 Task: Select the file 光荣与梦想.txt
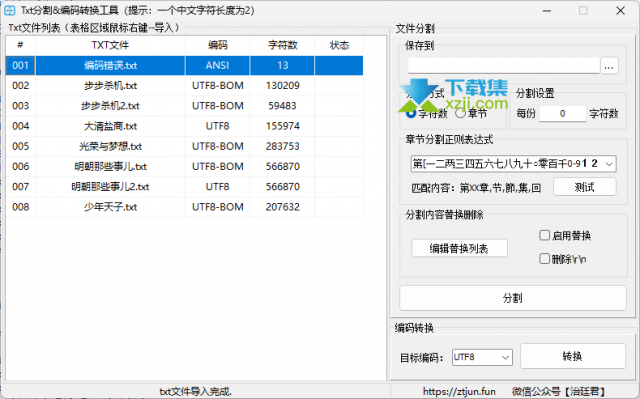110,146
